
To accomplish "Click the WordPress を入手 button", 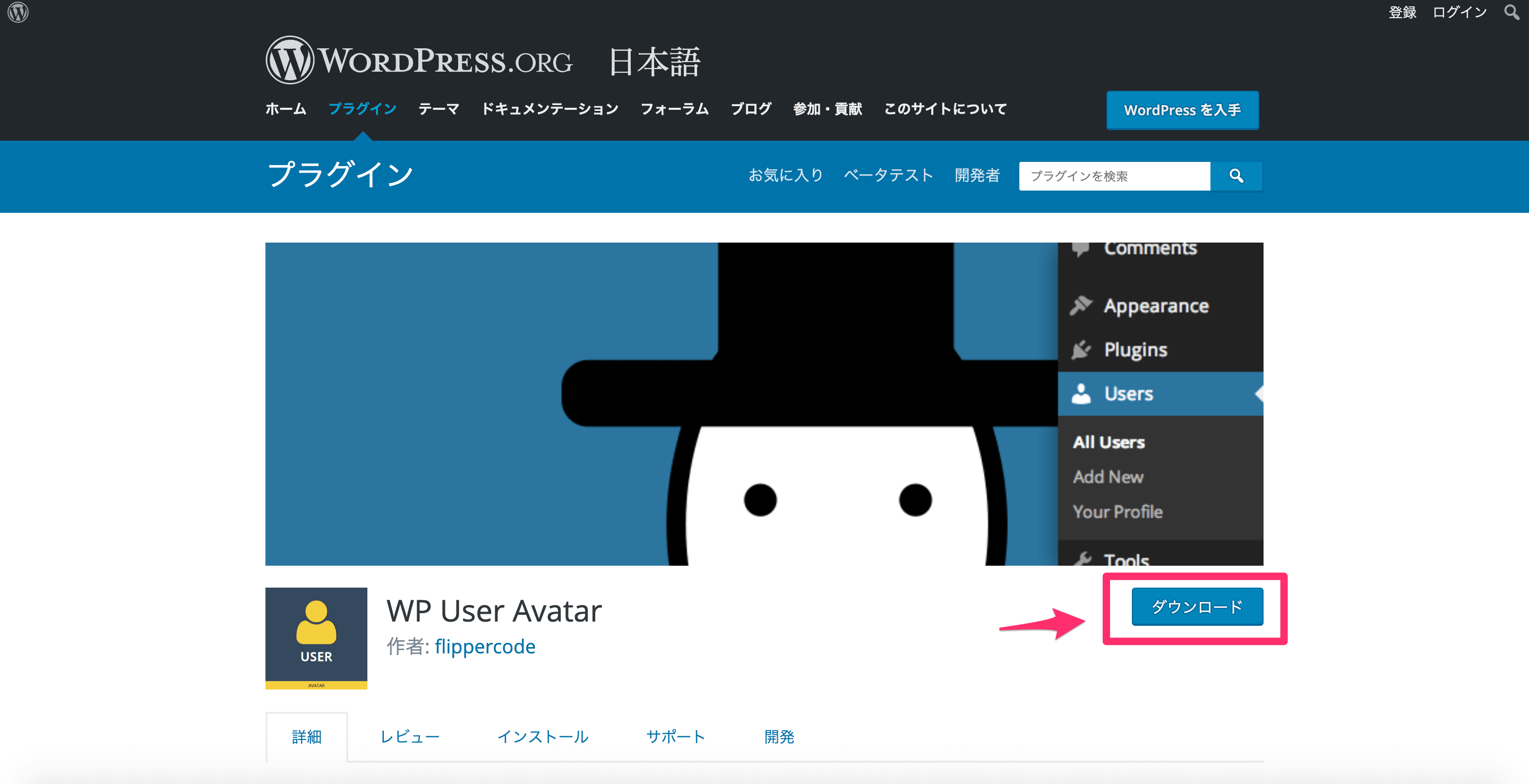I will (1182, 110).
